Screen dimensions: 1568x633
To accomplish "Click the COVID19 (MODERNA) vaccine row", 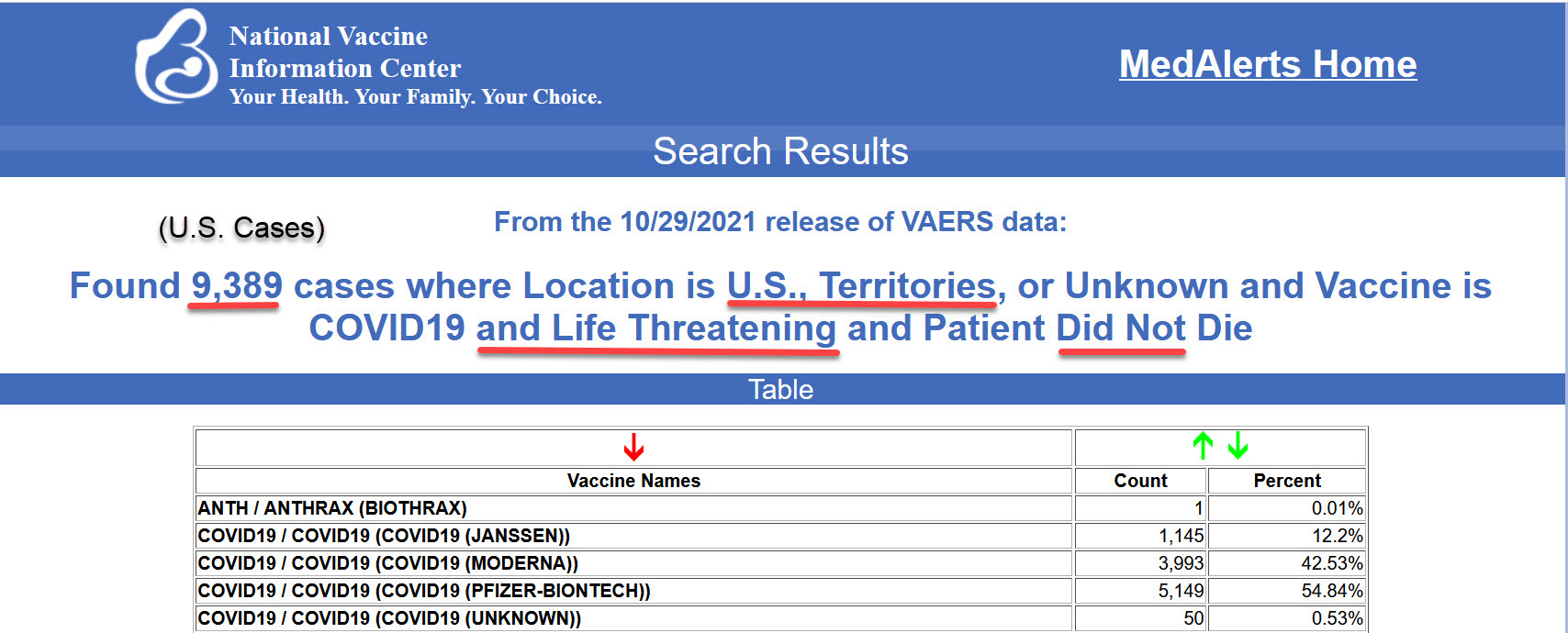I will coord(780,563).
